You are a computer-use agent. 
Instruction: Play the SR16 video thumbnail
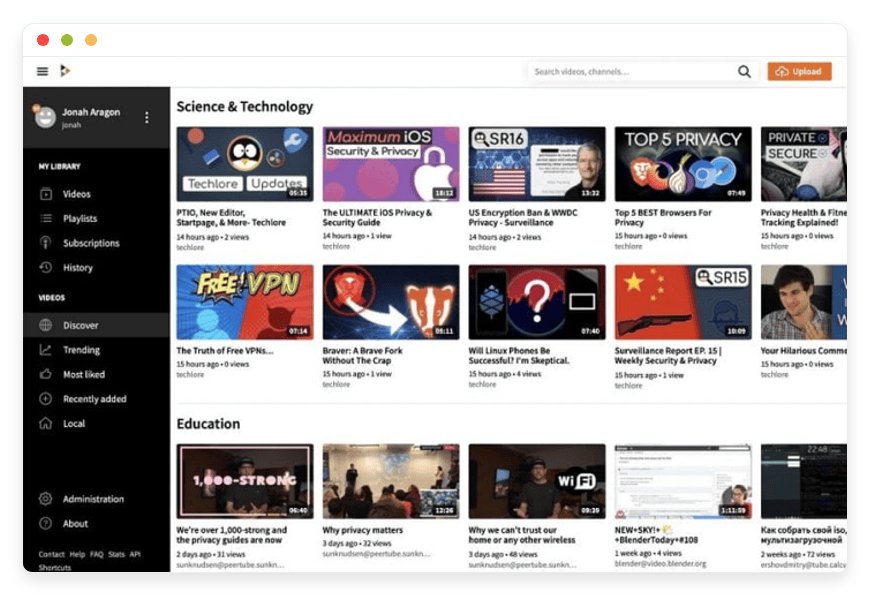537,164
